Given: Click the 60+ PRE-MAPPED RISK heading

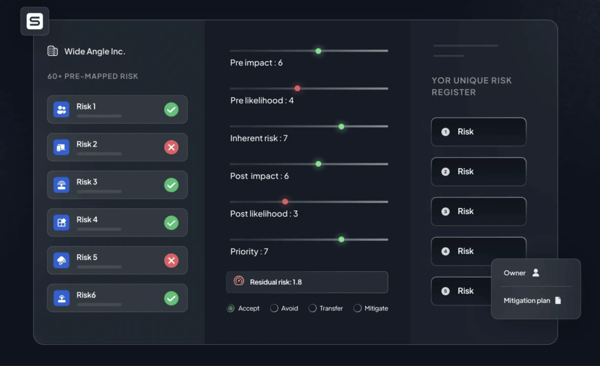Looking at the screenshot, I should point(93,76).
